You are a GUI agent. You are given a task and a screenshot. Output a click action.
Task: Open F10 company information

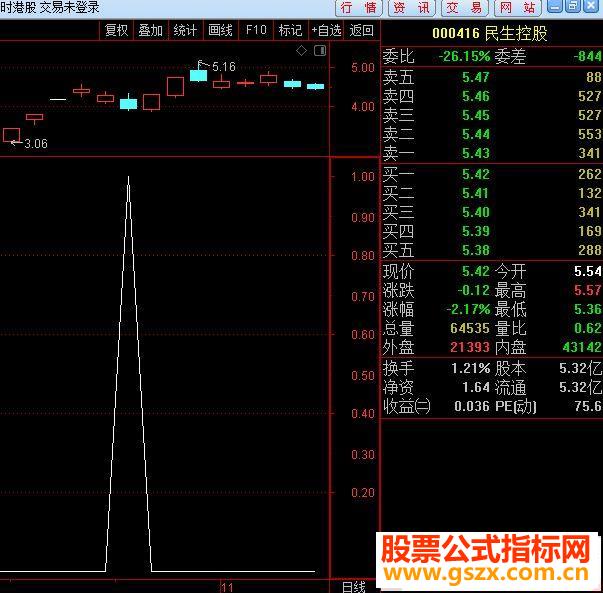[256, 30]
